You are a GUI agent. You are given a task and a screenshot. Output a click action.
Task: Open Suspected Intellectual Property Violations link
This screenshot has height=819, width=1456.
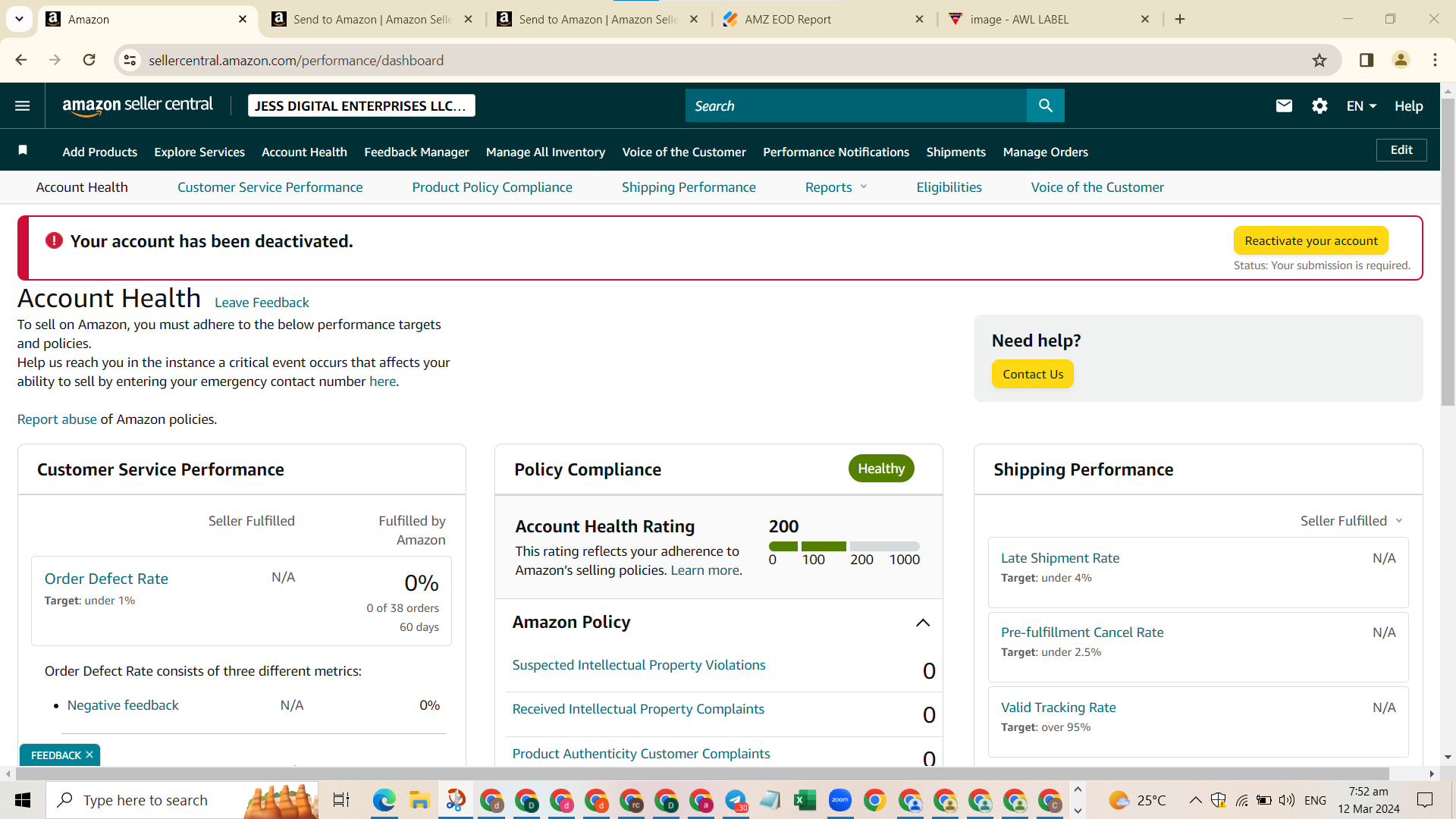point(639,665)
